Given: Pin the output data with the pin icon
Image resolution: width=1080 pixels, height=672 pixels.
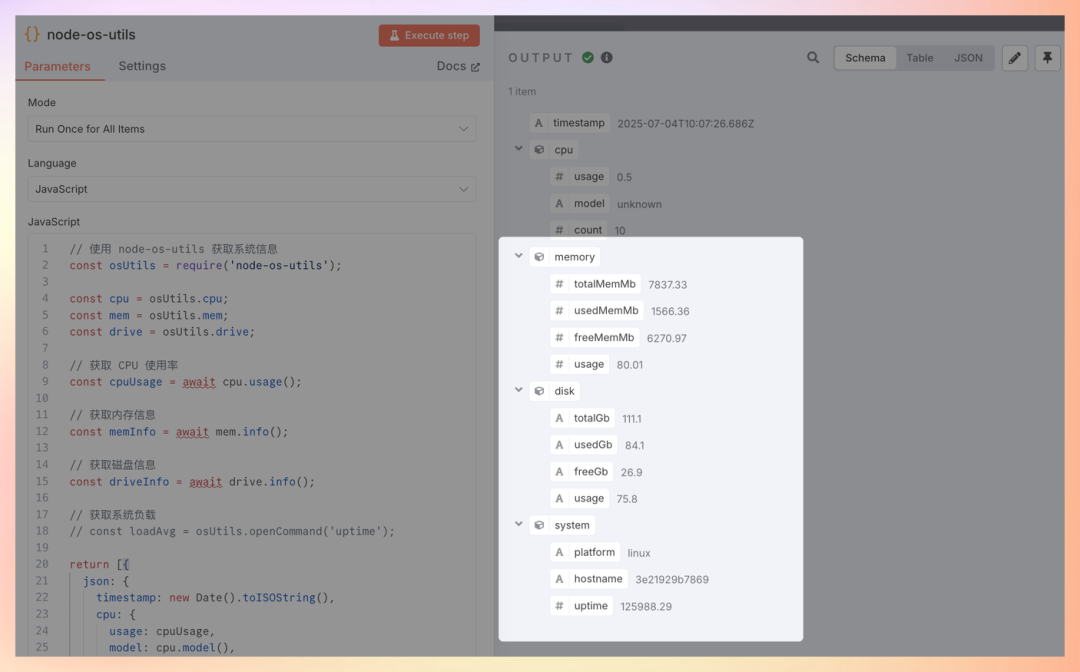Looking at the screenshot, I should [1047, 58].
